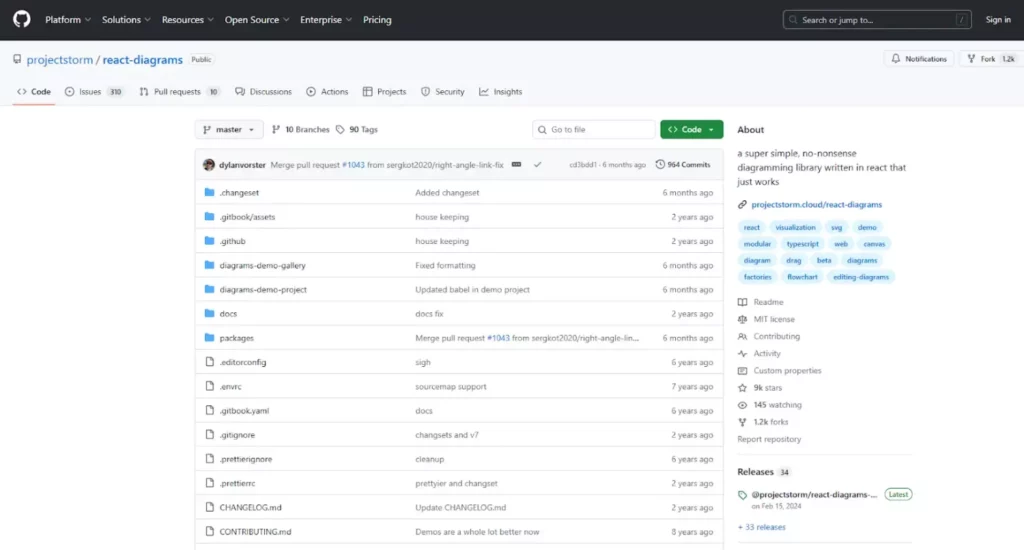Screen dimensions: 1024x550
Task: Open the react-diagrams repository link
Action: point(142,59)
